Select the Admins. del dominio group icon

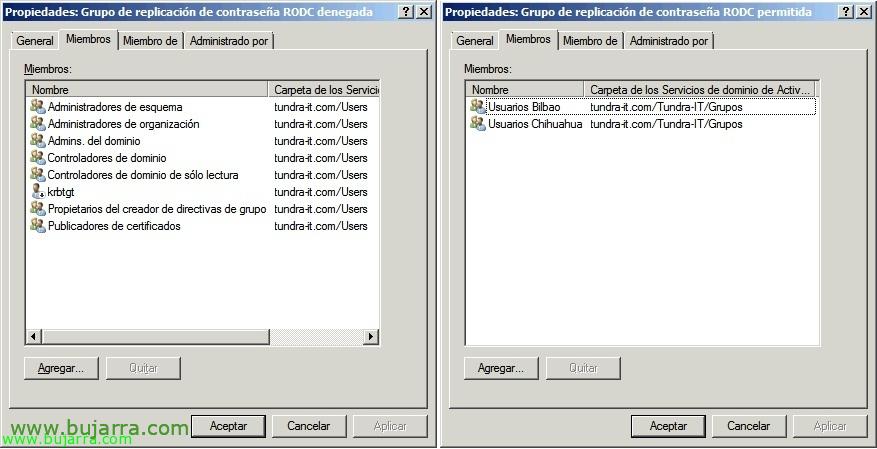(x=38, y=141)
